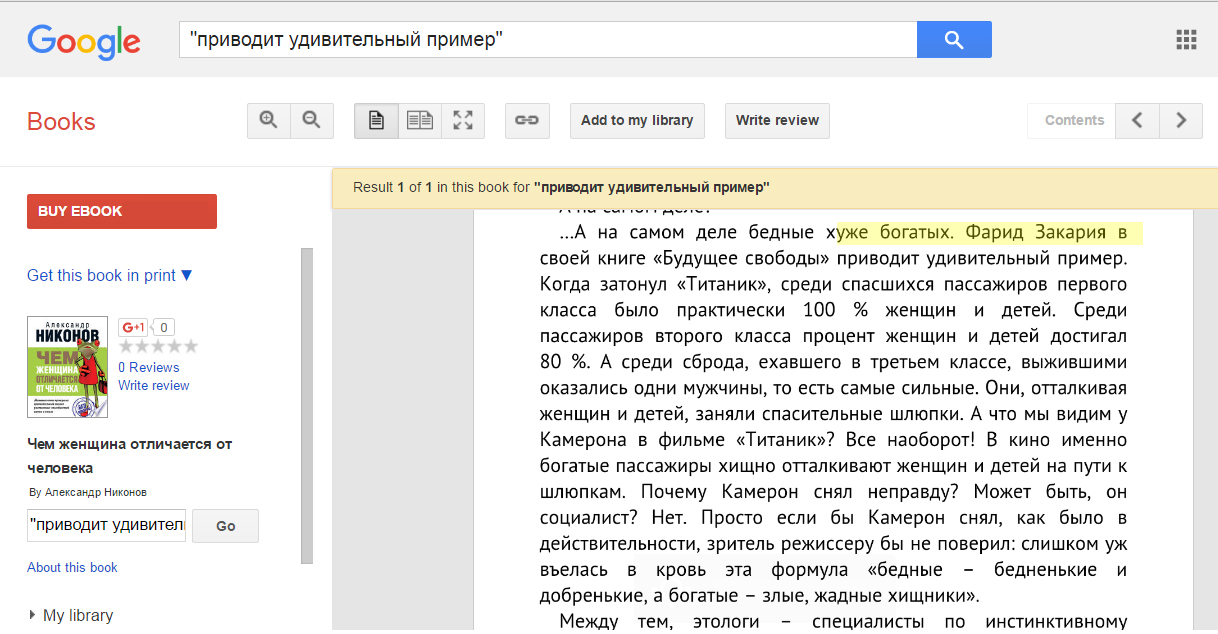Open the Google apps grid
The height and width of the screenshot is (634, 1218).
tap(1186, 40)
